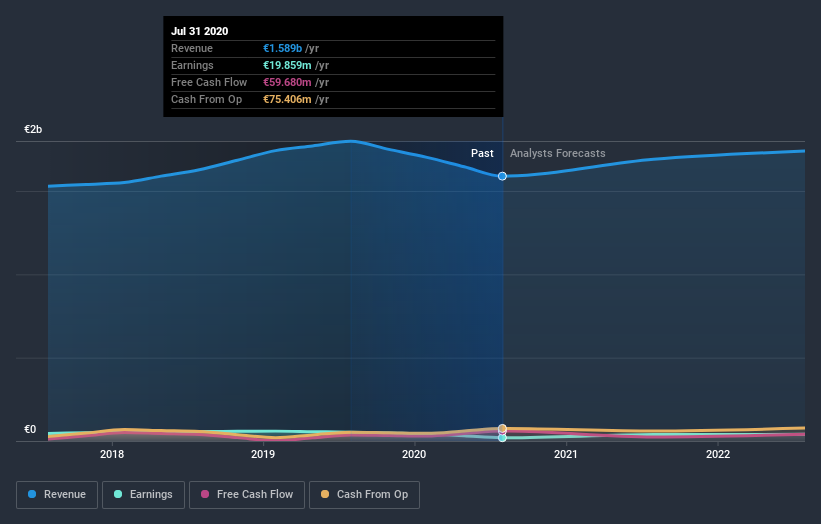821x524 pixels.
Task: Click the Analysts Forecasts label
Action: (x=558, y=153)
